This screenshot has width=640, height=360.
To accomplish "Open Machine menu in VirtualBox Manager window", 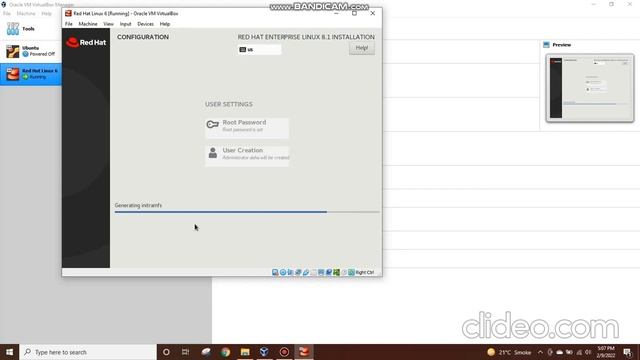I will pyautogui.click(x=26, y=13).
